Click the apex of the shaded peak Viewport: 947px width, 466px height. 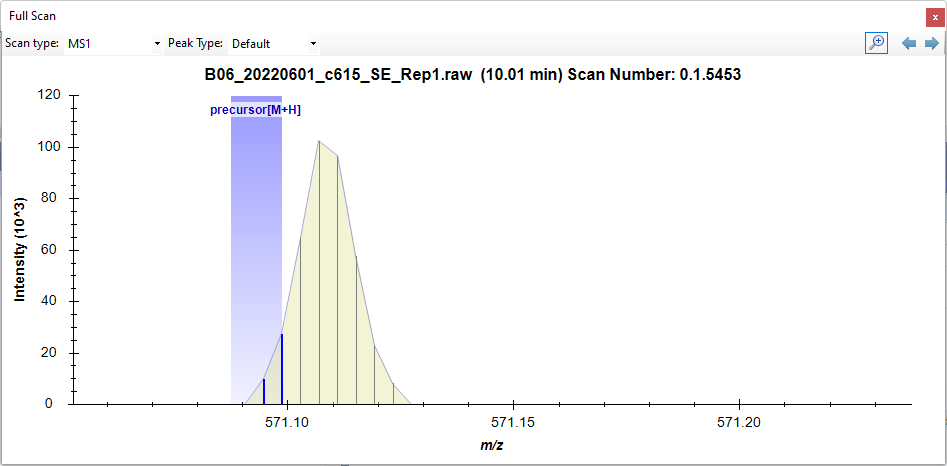318,142
